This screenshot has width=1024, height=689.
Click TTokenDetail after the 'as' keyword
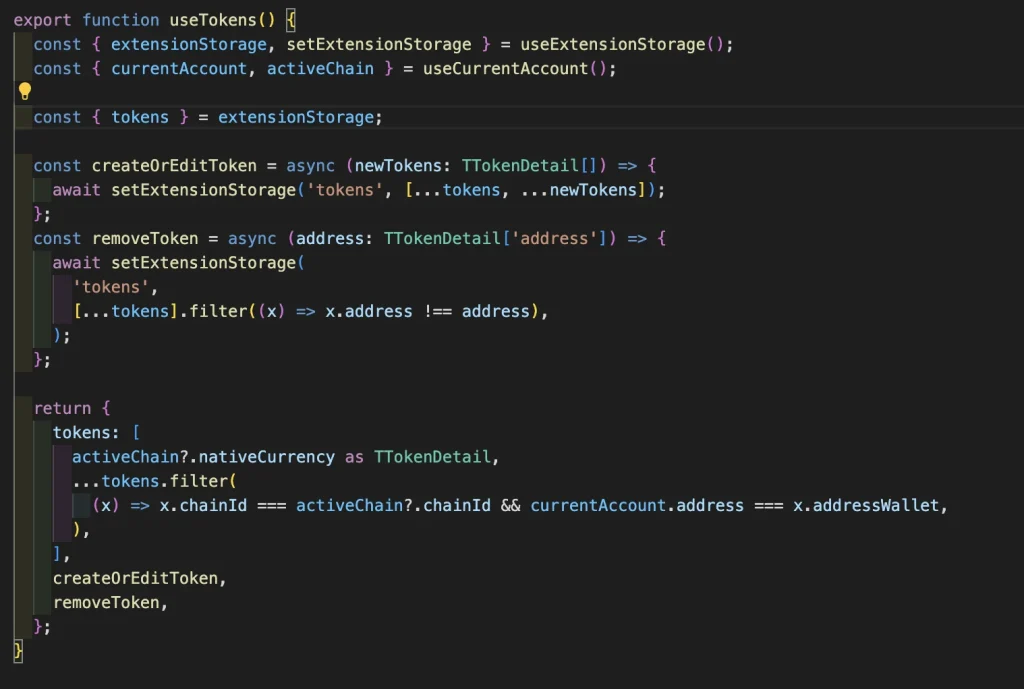(433, 457)
